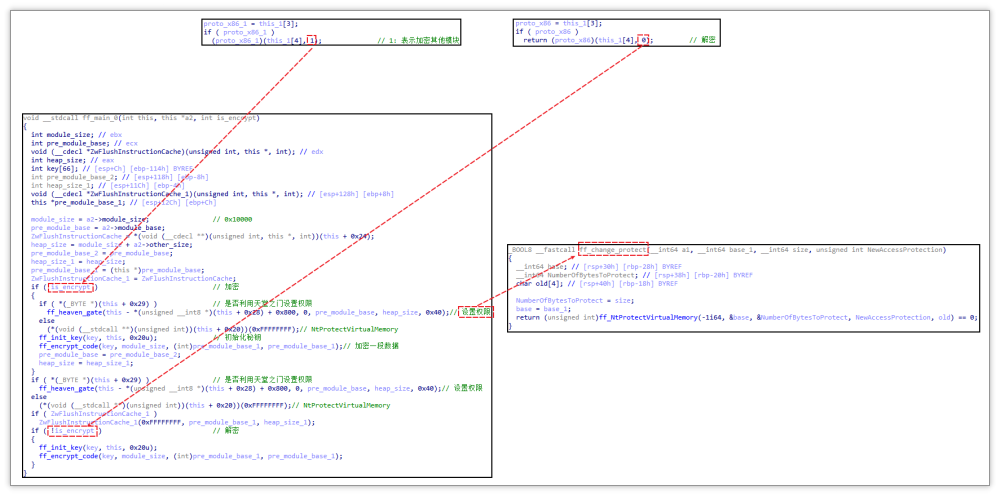Click the 'char old[4]' declaration

546,283
